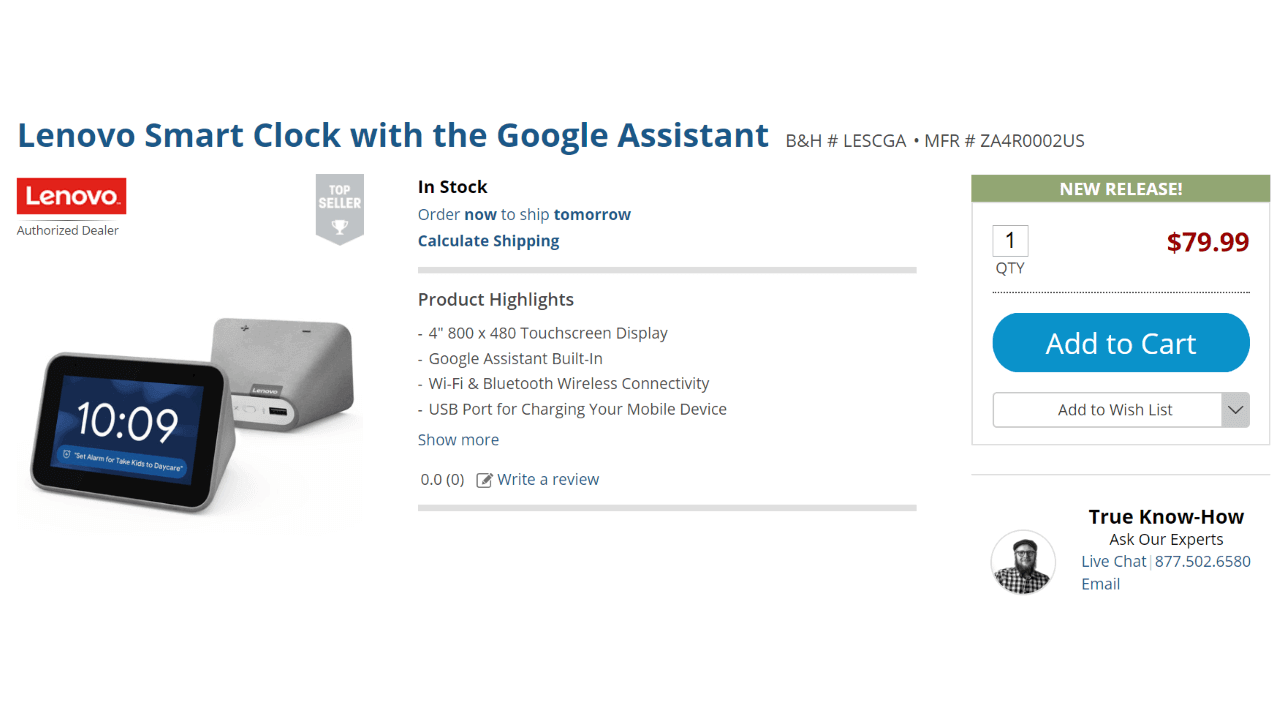Focus the QTY quantity input field
Viewport: 1280px width, 720px height.
[x=1010, y=241]
